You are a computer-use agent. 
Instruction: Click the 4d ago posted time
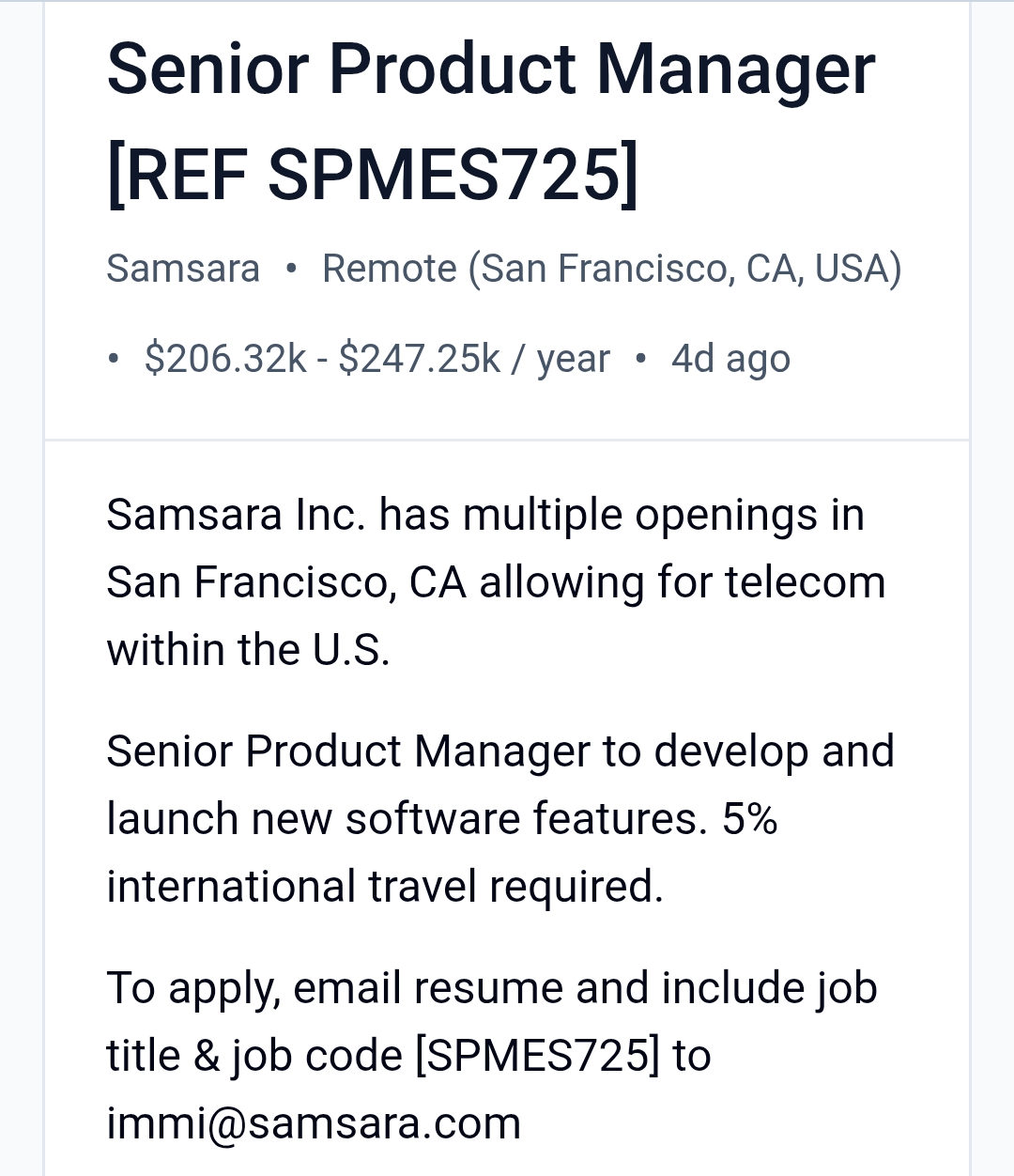point(730,359)
